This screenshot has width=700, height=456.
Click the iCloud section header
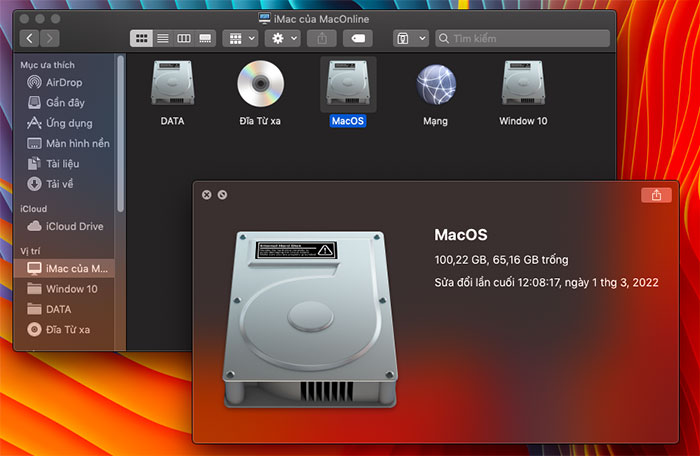(x=33, y=209)
